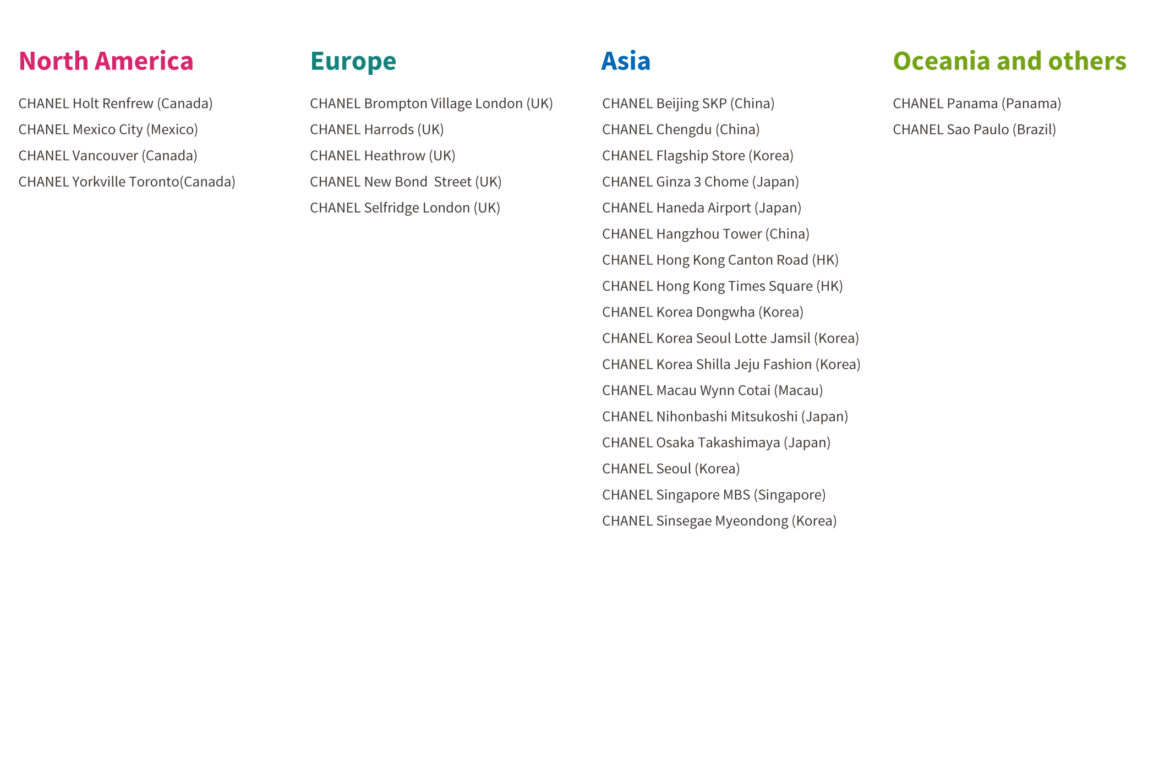Select CHANEL Hong Kong Canton Road
The height and width of the screenshot is (780, 1170).
pos(720,259)
